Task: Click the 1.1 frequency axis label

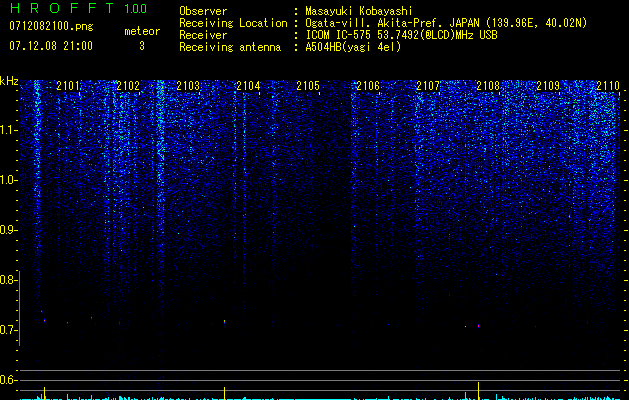Action: 8,130
